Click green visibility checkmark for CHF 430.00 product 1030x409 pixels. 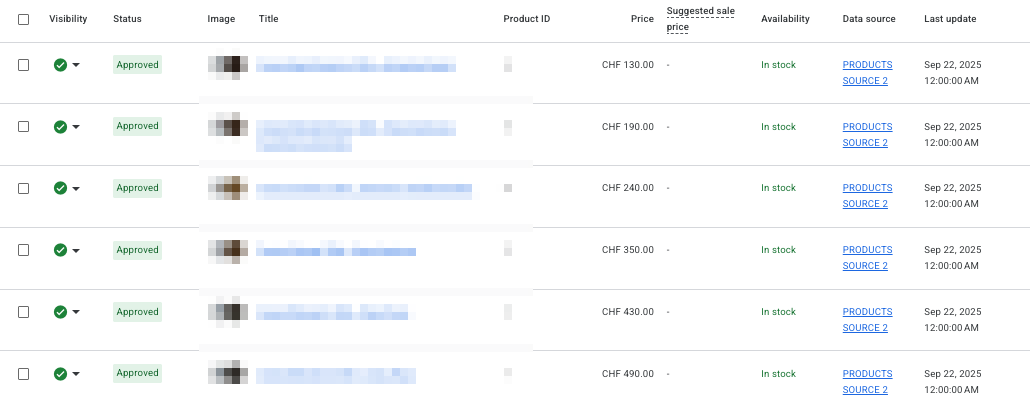tap(60, 312)
